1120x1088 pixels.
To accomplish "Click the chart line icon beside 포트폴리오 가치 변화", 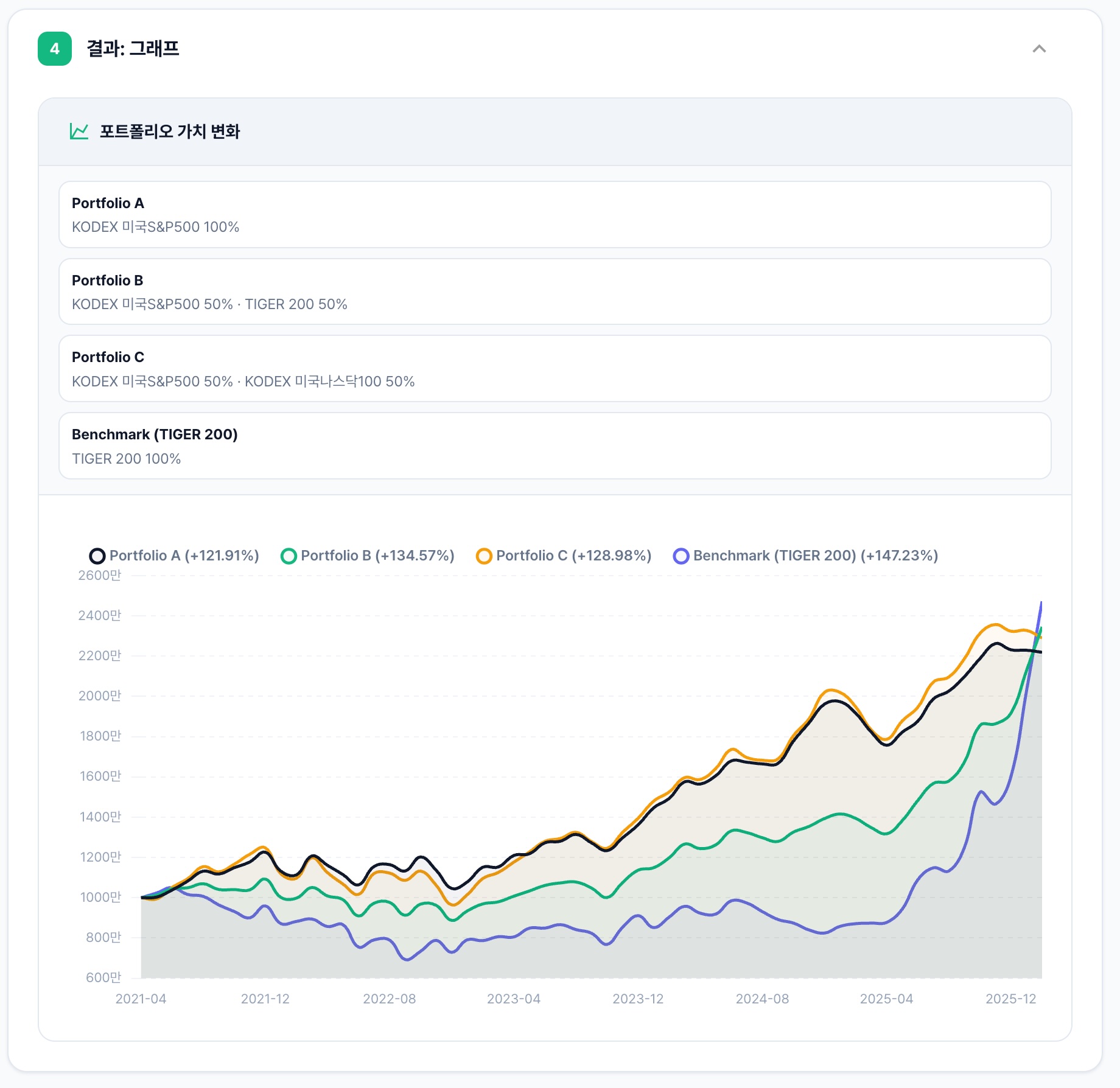I will tap(79, 131).
